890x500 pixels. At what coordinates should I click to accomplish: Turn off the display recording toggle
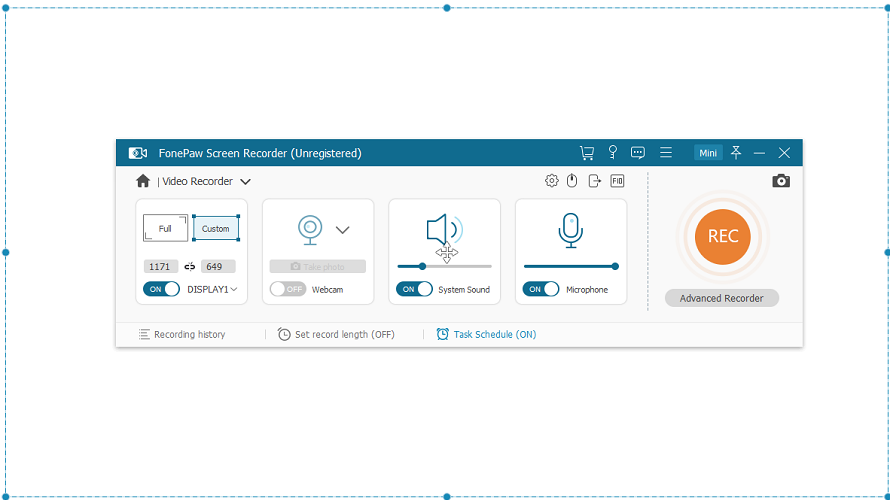coord(161,289)
